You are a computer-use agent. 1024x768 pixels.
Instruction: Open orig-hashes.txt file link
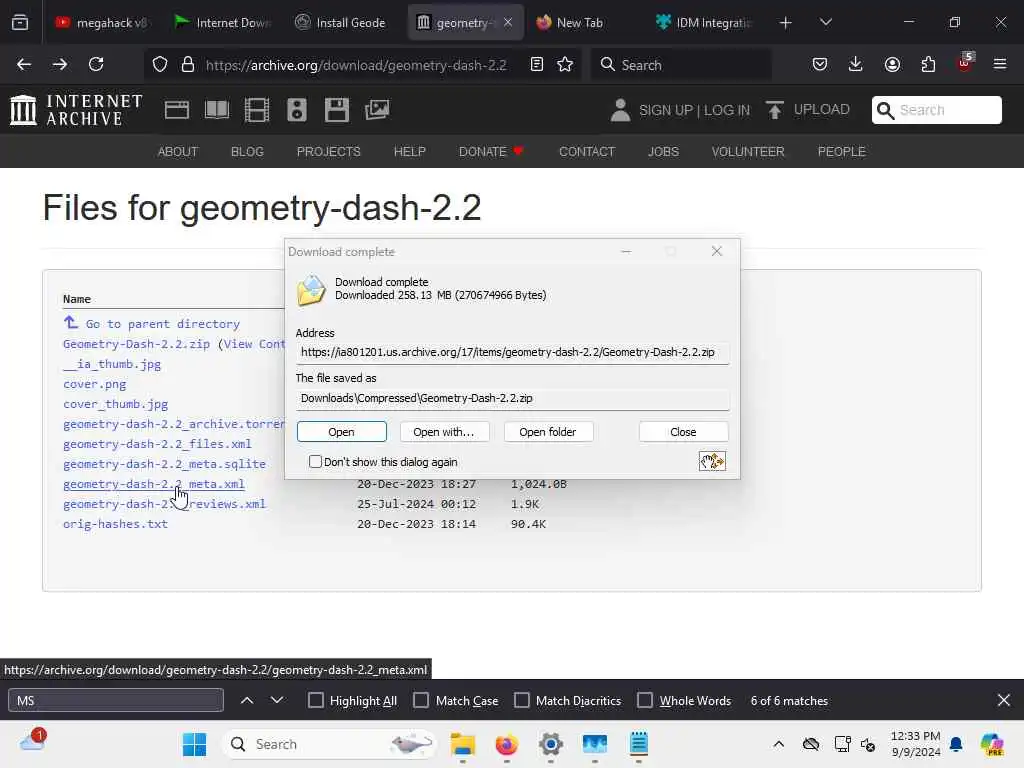click(x=115, y=524)
